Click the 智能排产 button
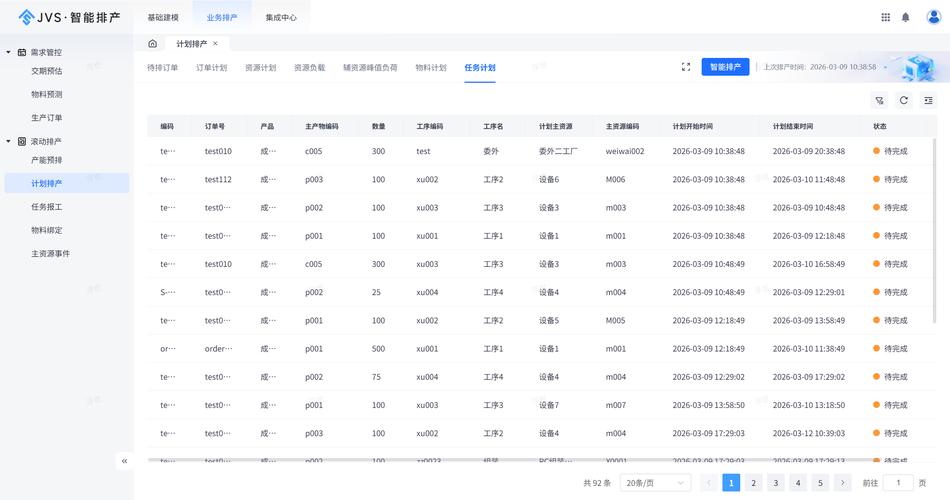Image resolution: width=950 pixels, height=500 pixels. 725,67
